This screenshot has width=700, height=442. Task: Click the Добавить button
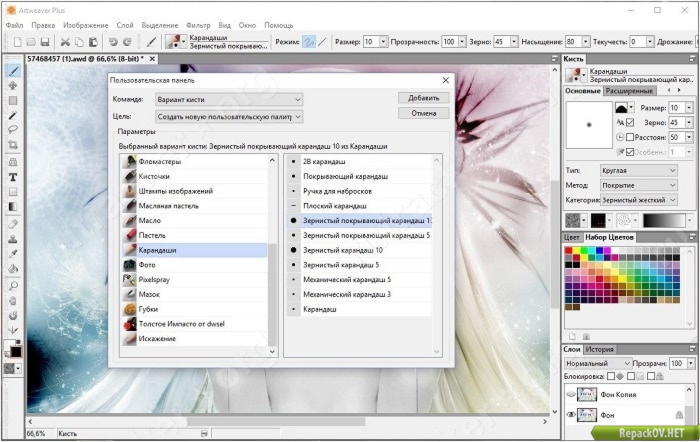point(423,98)
